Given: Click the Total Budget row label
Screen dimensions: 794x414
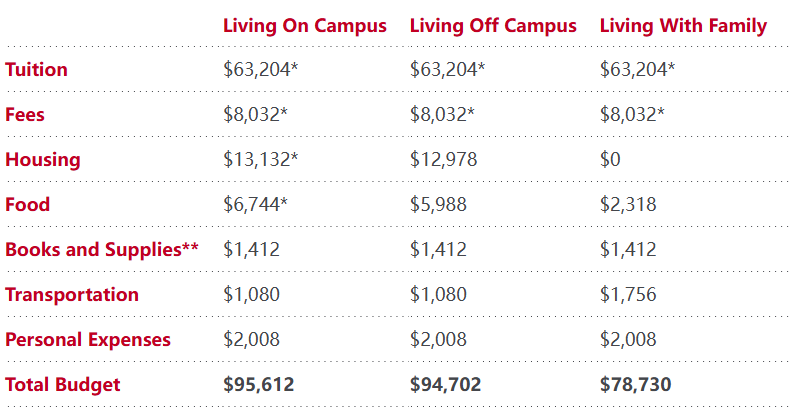Looking at the screenshot, I should click(x=63, y=385).
